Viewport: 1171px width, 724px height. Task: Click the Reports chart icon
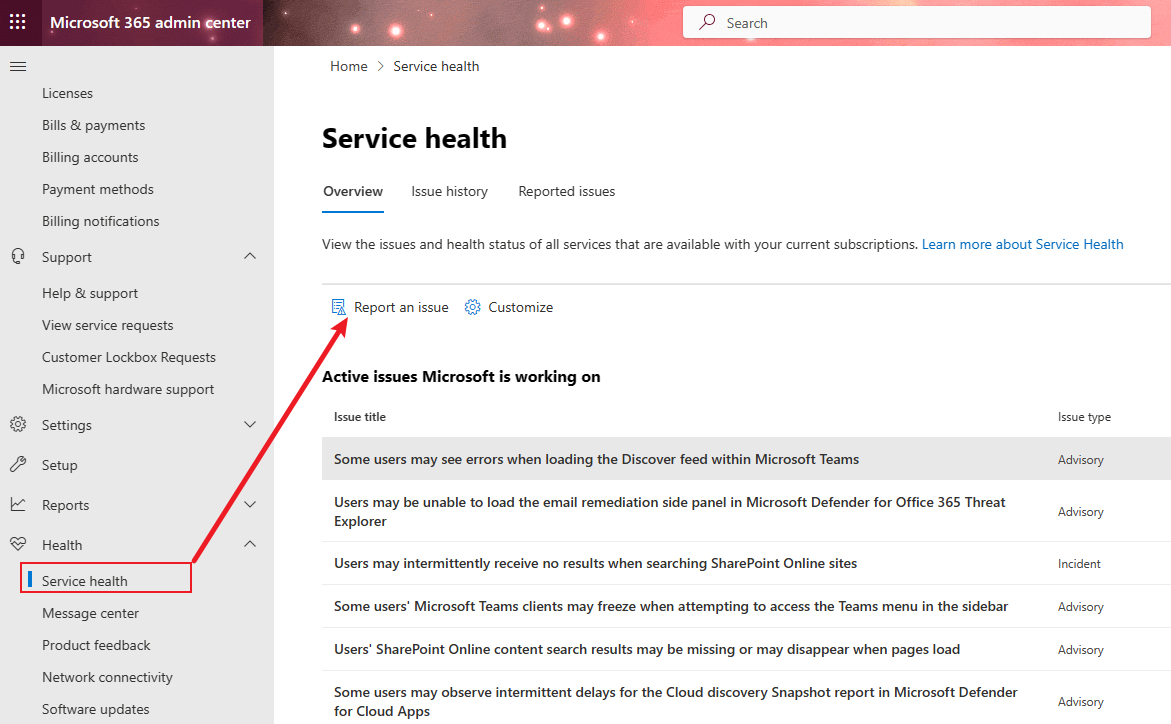click(18, 504)
